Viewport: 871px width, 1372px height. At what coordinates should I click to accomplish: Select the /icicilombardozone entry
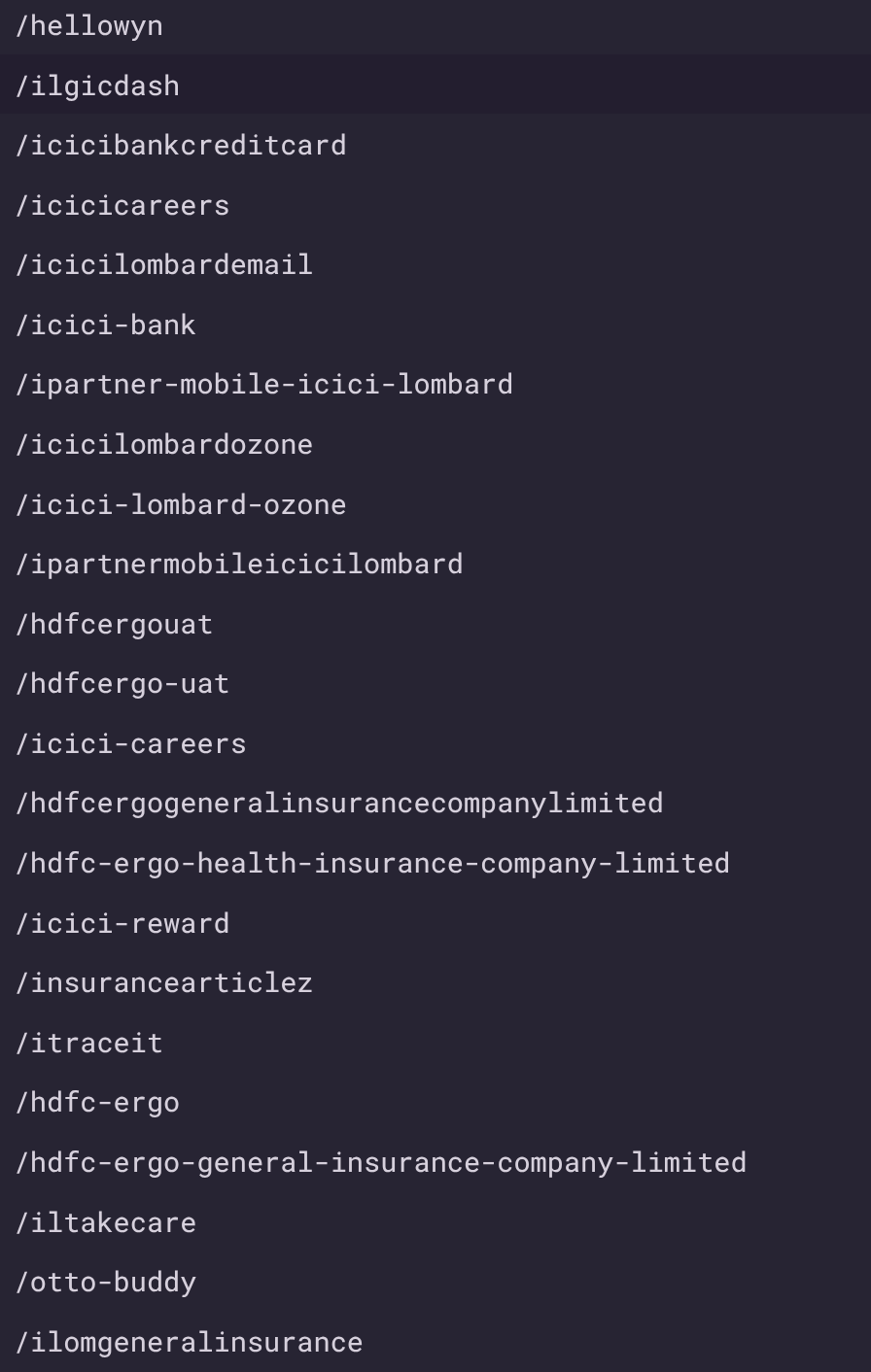point(165,445)
